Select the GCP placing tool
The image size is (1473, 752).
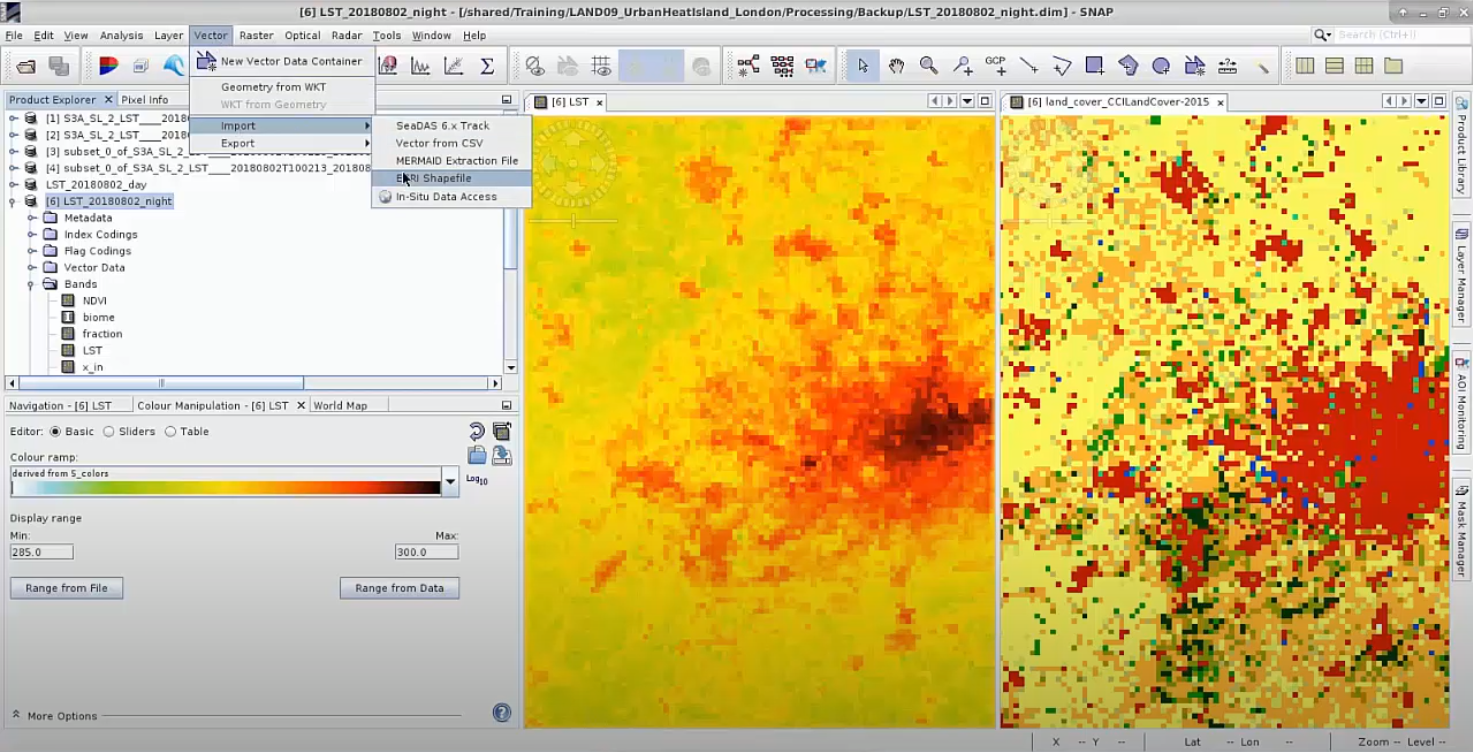coord(995,66)
